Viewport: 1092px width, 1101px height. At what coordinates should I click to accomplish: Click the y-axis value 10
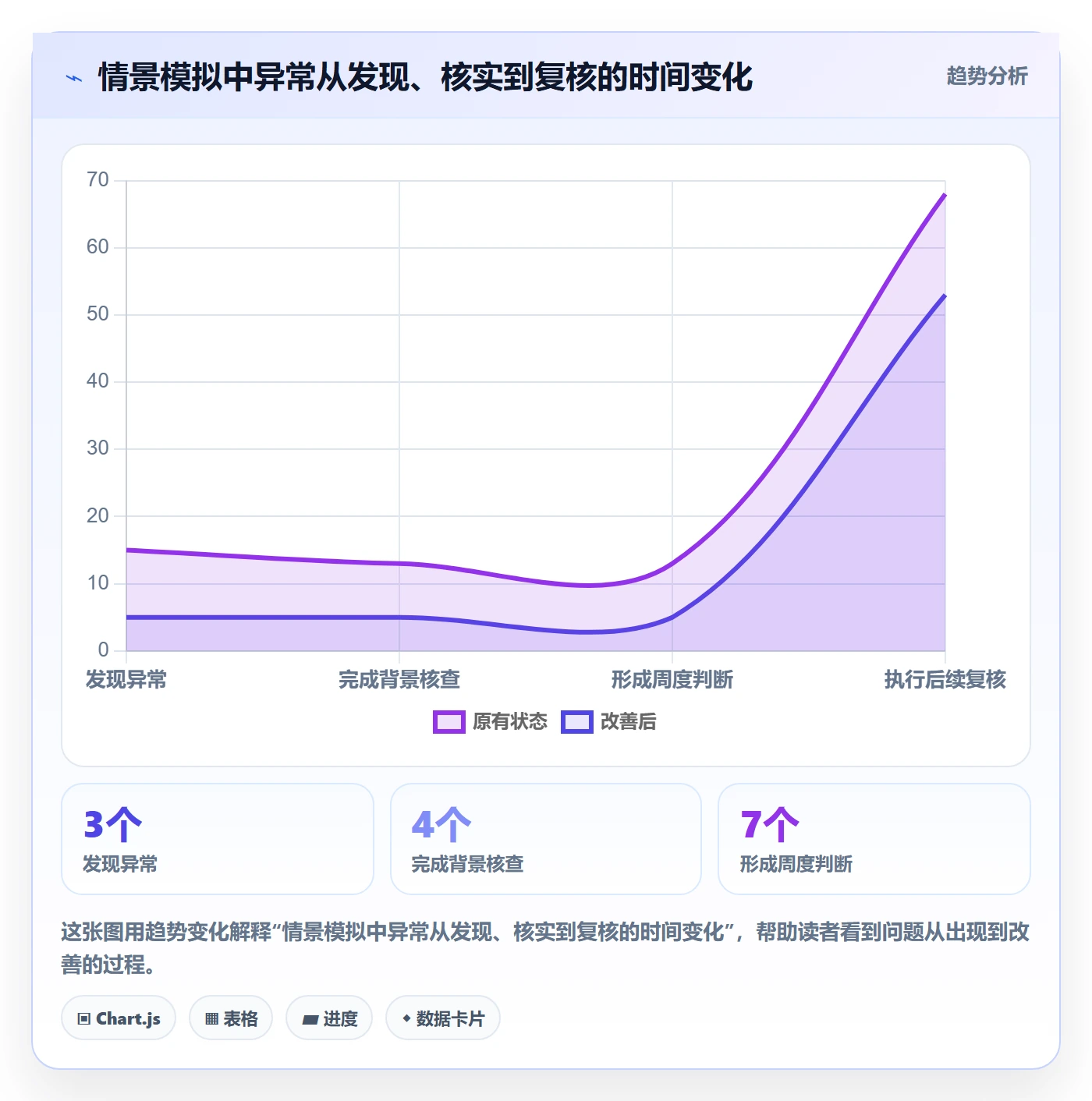97,582
